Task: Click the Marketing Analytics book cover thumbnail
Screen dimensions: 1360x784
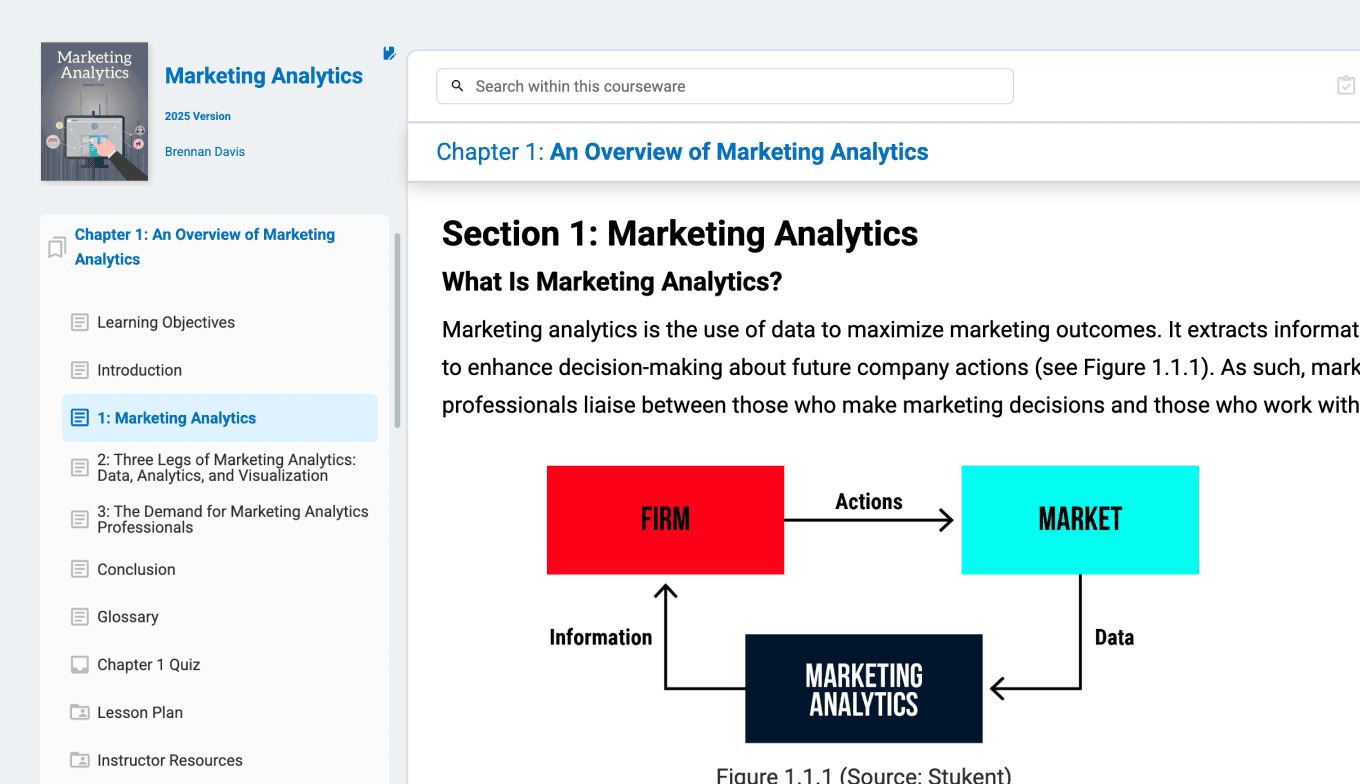Action: click(x=94, y=111)
